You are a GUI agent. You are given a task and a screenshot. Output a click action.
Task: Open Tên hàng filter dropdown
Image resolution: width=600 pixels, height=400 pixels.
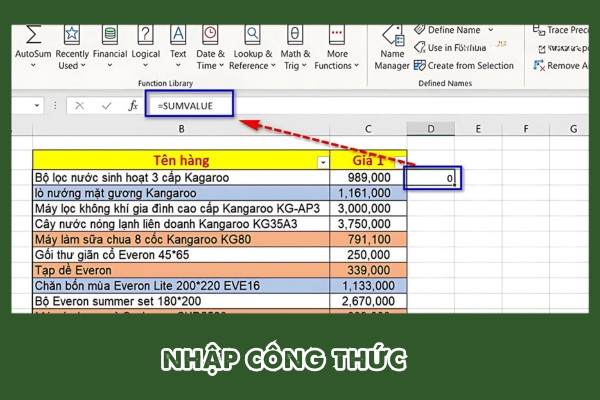pyautogui.click(x=323, y=163)
